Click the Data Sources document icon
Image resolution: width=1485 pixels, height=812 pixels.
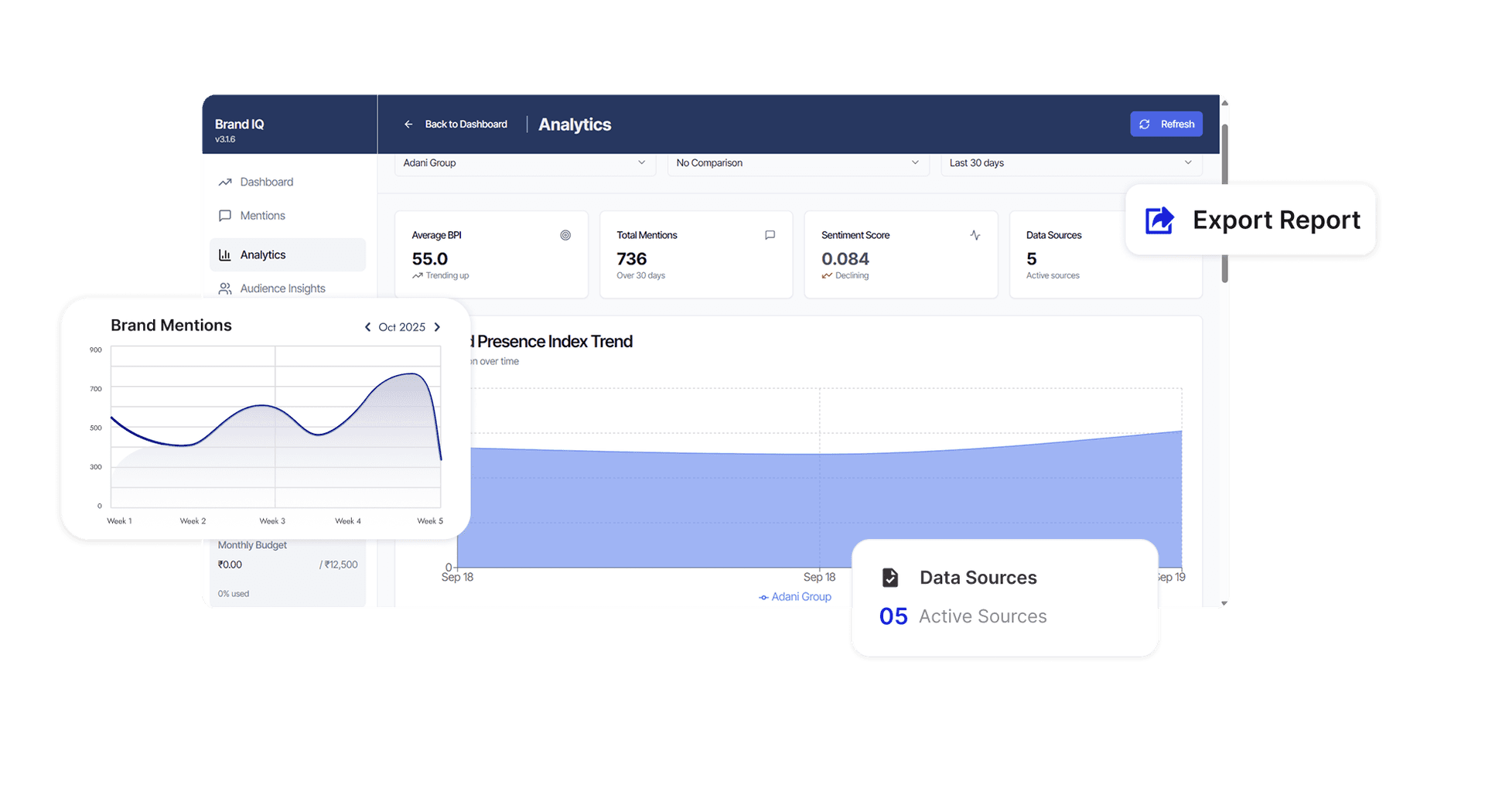tap(891, 577)
